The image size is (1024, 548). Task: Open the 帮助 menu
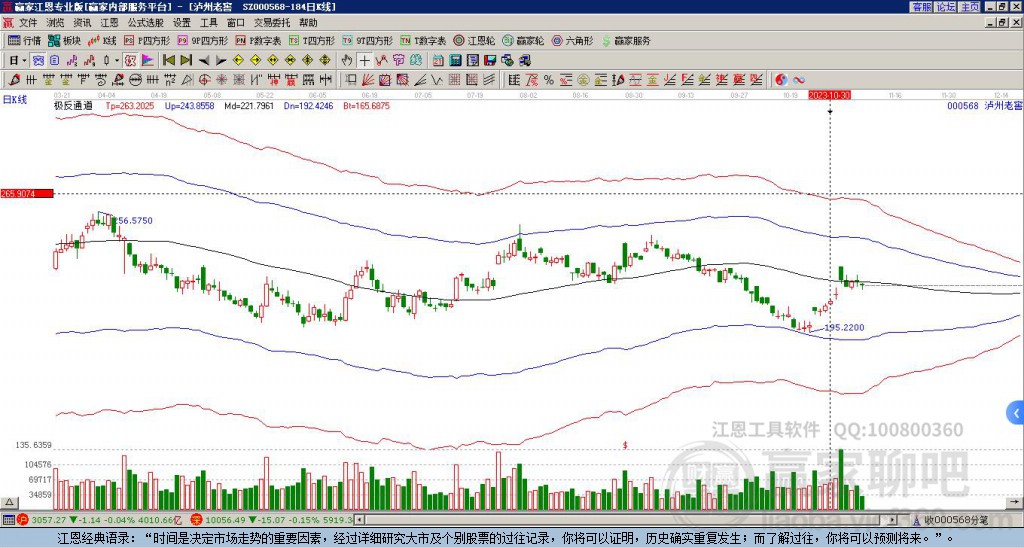(x=308, y=23)
